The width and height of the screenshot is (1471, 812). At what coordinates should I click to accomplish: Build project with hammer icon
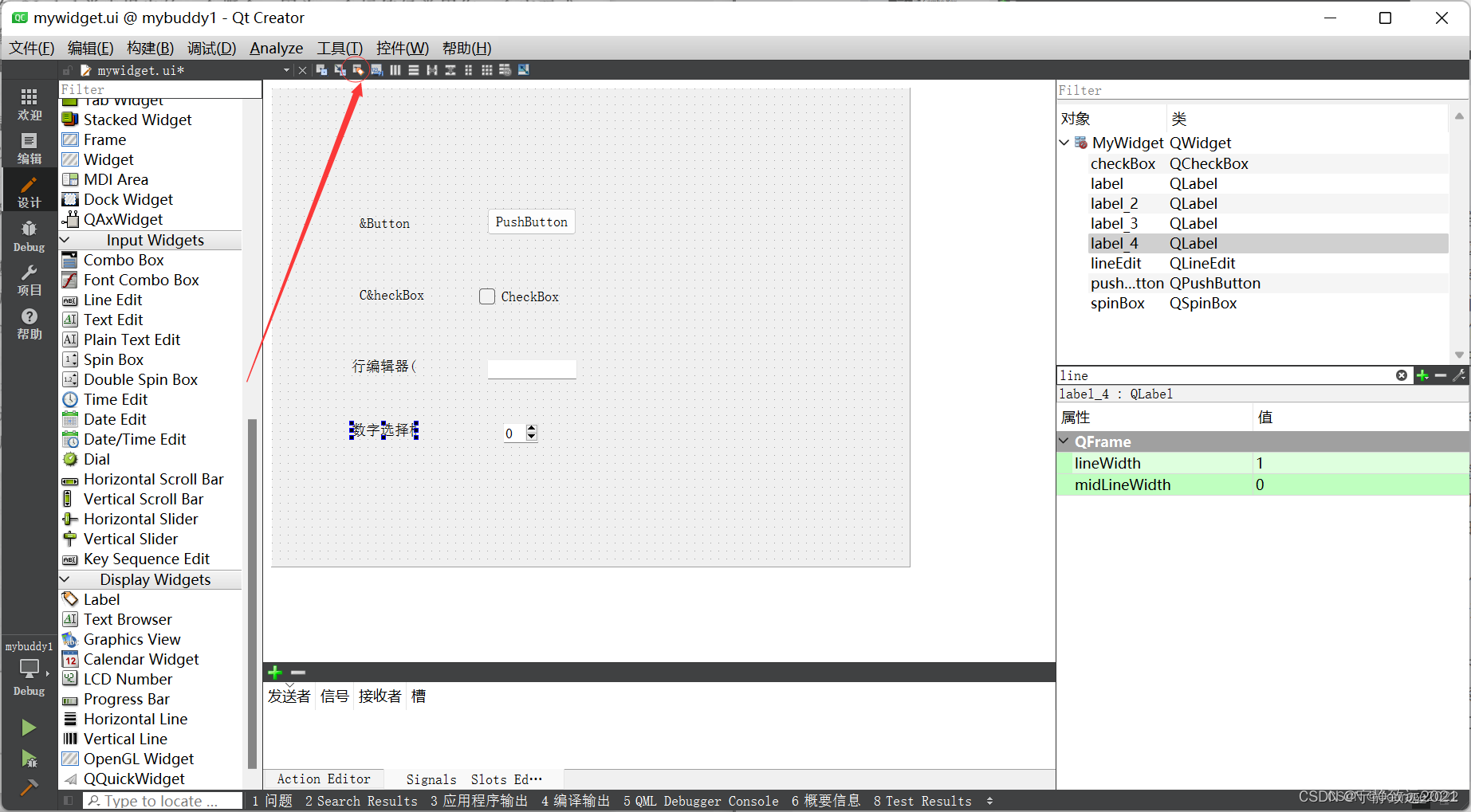click(x=29, y=787)
